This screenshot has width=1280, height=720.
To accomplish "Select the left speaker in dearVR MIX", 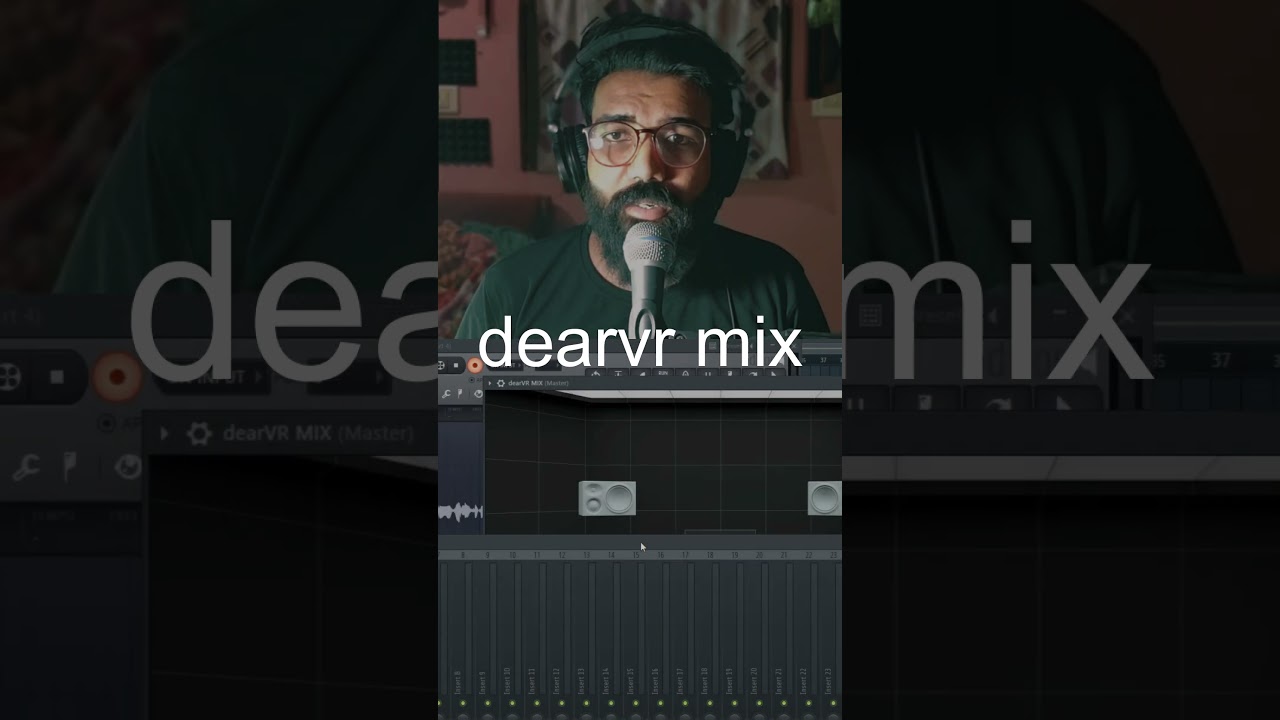I will [x=607, y=498].
